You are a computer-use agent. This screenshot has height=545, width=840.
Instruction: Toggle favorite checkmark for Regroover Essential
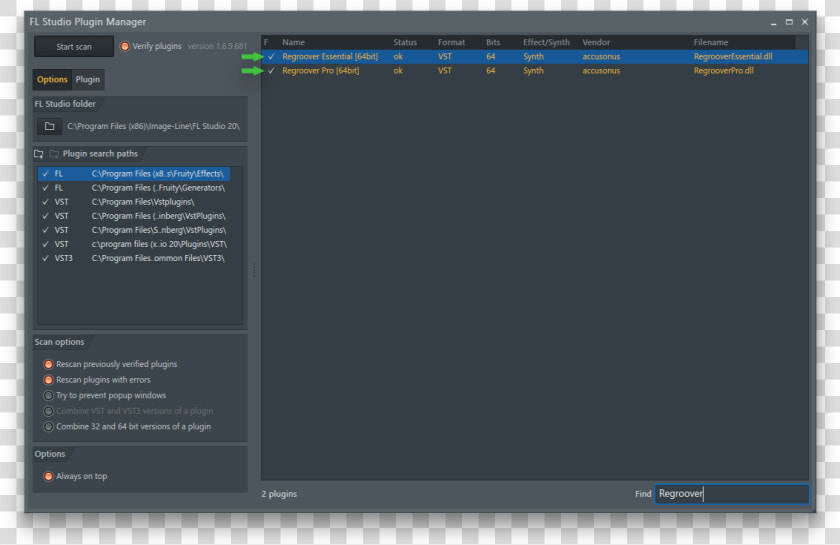coord(272,56)
